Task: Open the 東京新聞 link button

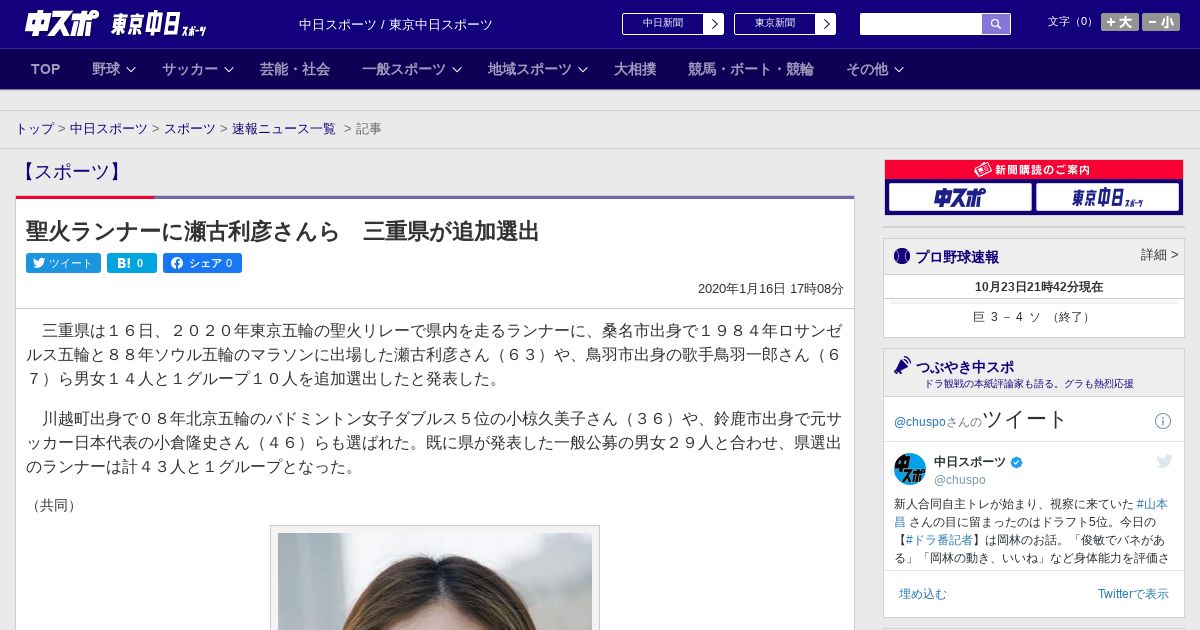Action: point(775,24)
